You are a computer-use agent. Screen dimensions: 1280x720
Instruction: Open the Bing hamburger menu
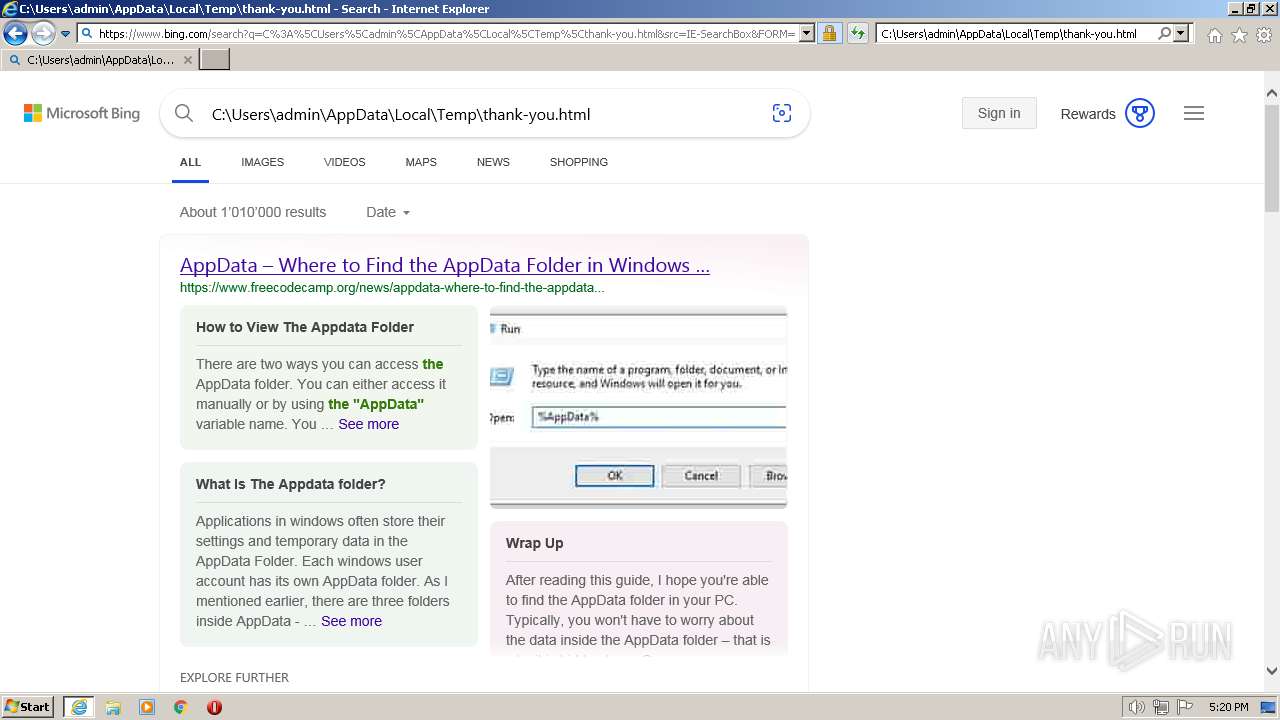[1194, 113]
